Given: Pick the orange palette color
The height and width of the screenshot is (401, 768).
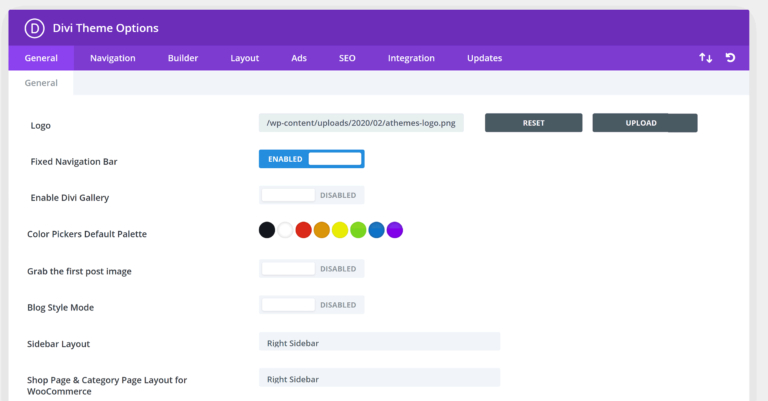Looking at the screenshot, I should (x=322, y=230).
